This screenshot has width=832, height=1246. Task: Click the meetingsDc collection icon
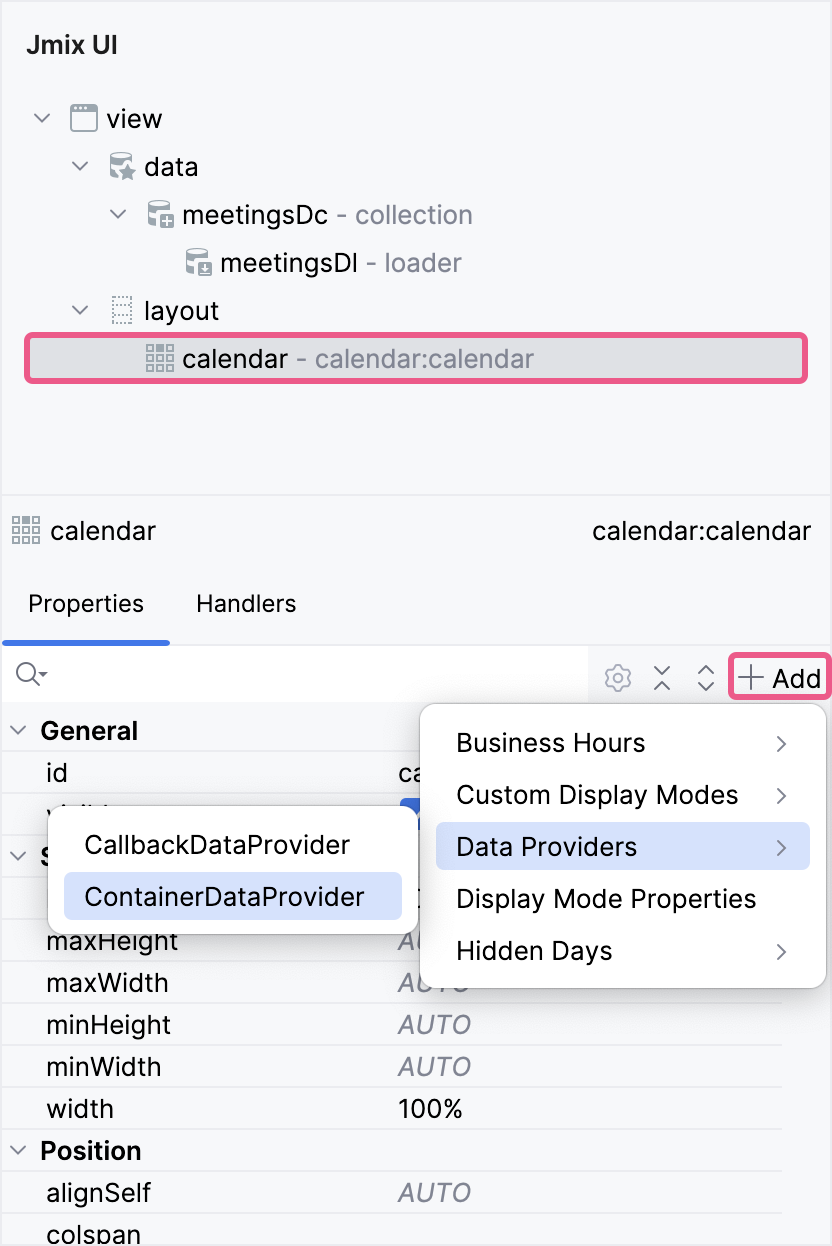(x=161, y=213)
